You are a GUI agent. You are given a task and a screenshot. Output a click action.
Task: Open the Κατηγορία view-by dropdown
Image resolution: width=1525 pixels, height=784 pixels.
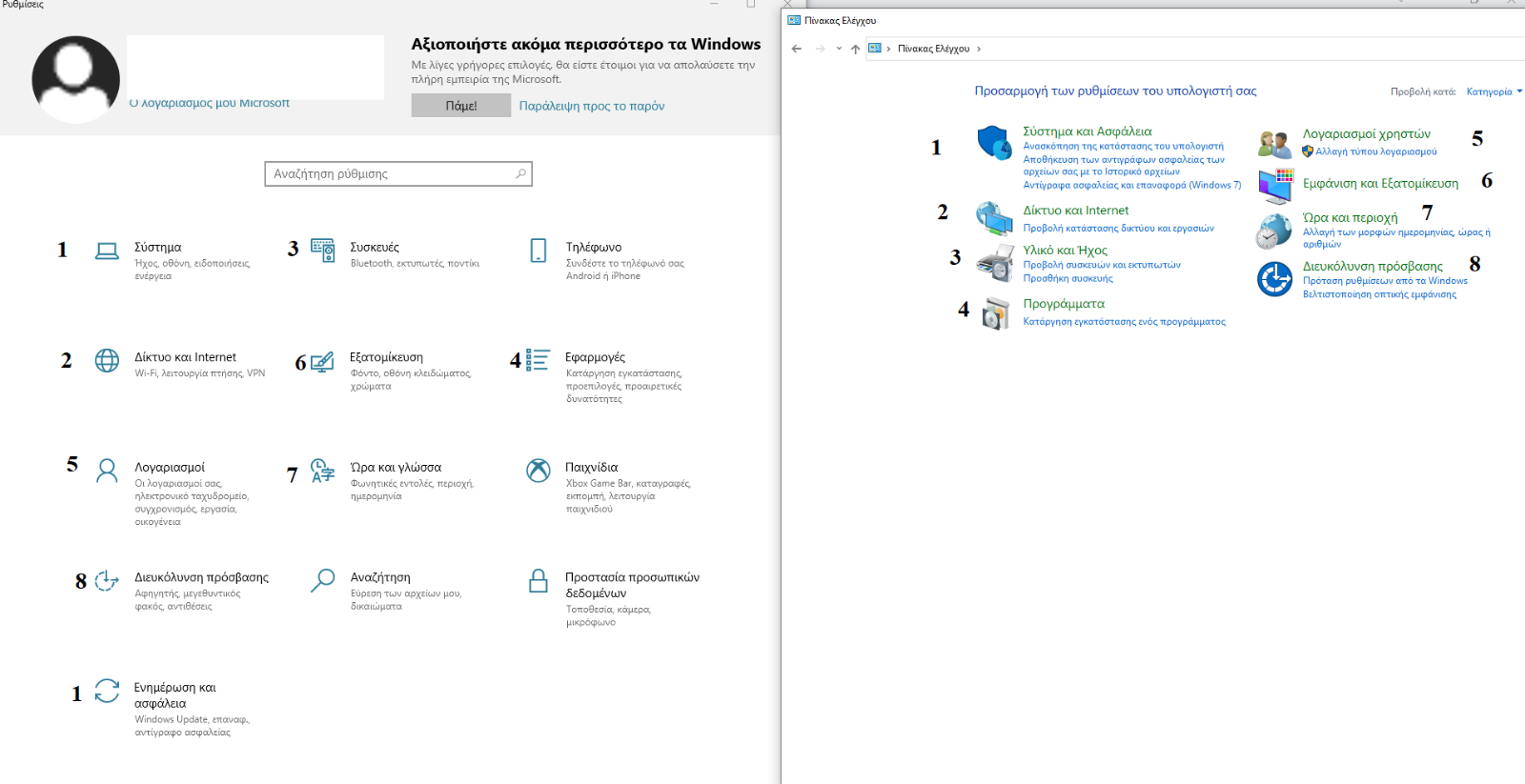pyautogui.click(x=1494, y=91)
